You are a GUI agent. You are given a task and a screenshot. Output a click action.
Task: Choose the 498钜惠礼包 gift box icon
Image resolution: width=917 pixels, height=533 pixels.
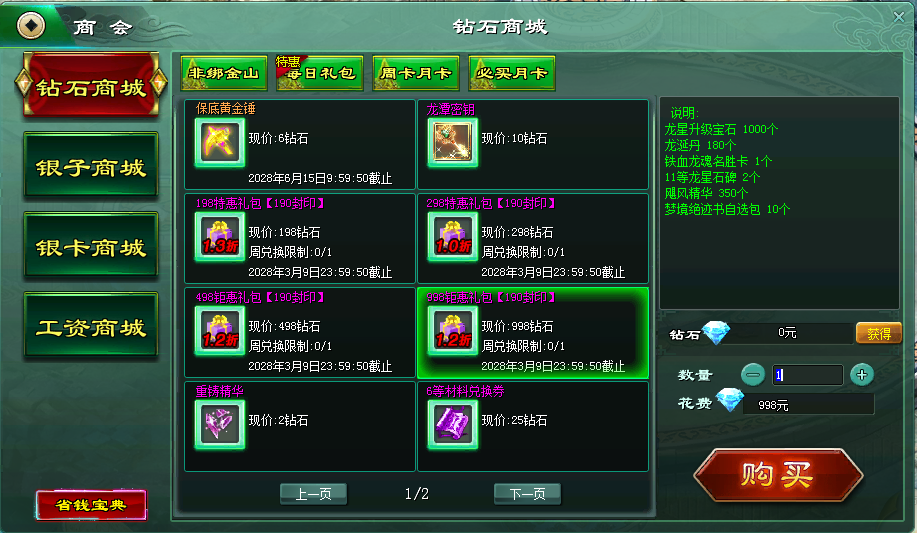220,331
